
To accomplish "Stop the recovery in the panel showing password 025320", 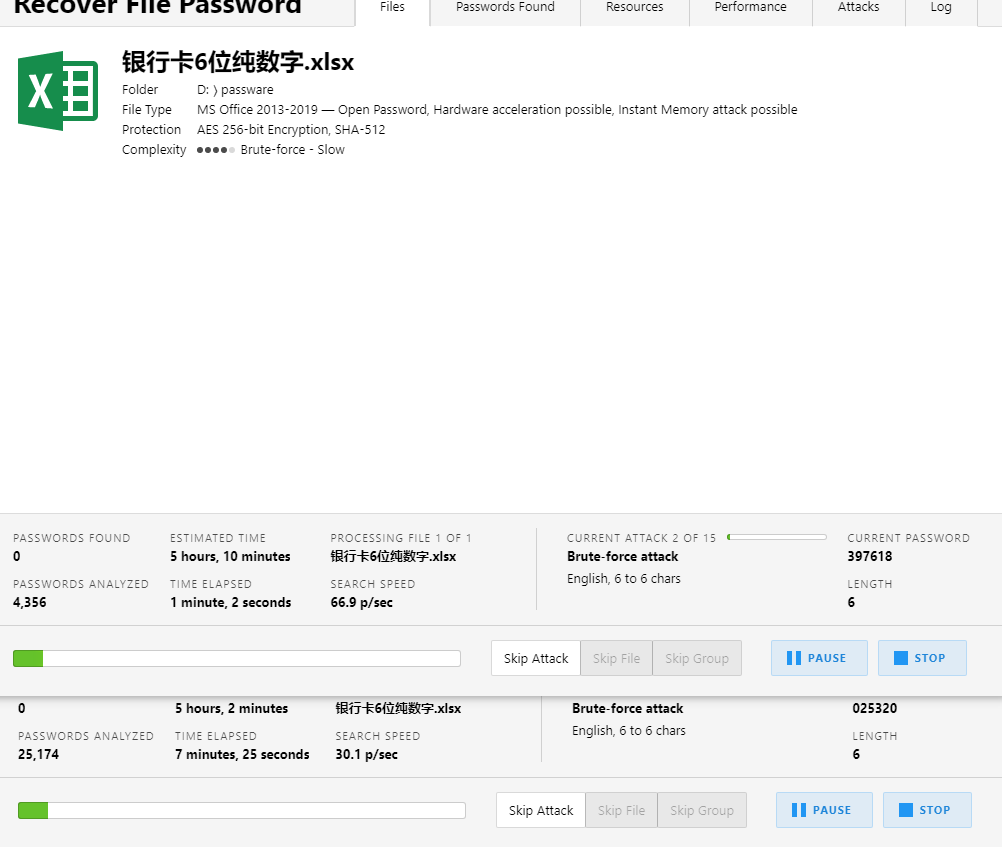I will 926,810.
